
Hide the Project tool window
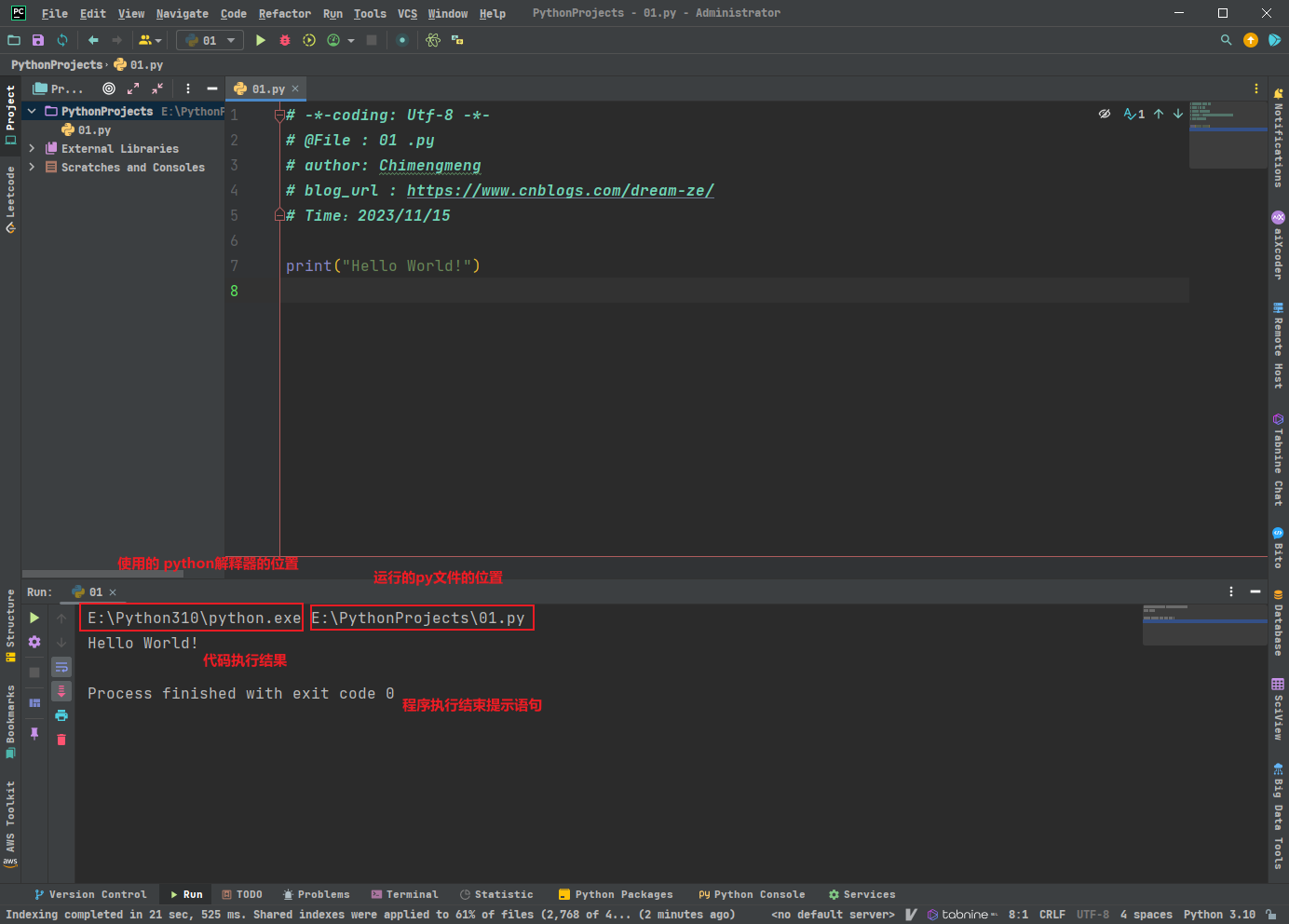(x=212, y=88)
